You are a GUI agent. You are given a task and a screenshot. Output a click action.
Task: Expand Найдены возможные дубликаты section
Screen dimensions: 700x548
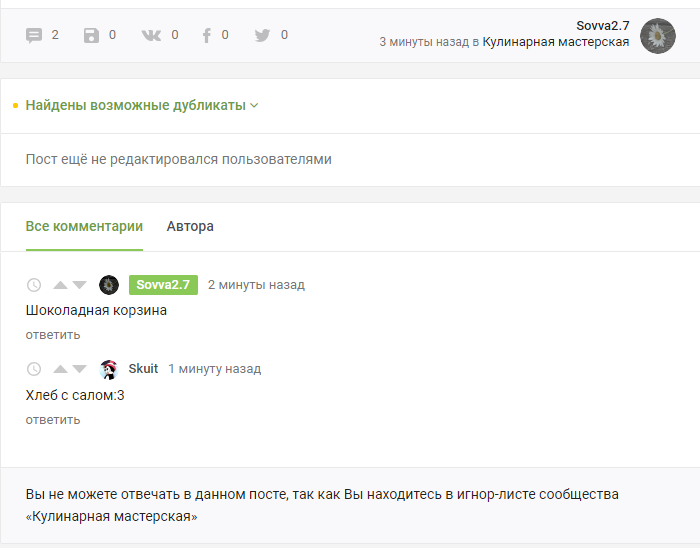pyautogui.click(x=136, y=105)
